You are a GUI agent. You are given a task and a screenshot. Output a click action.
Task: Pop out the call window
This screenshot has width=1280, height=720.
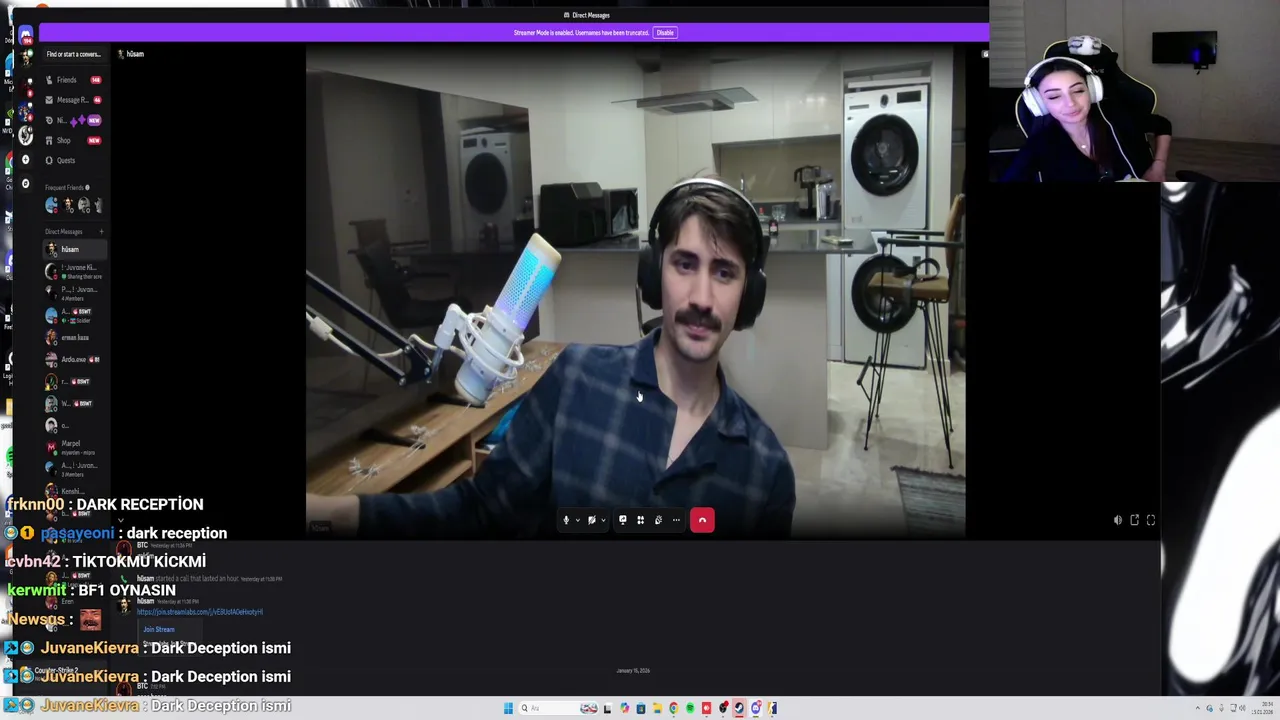click(x=1134, y=520)
